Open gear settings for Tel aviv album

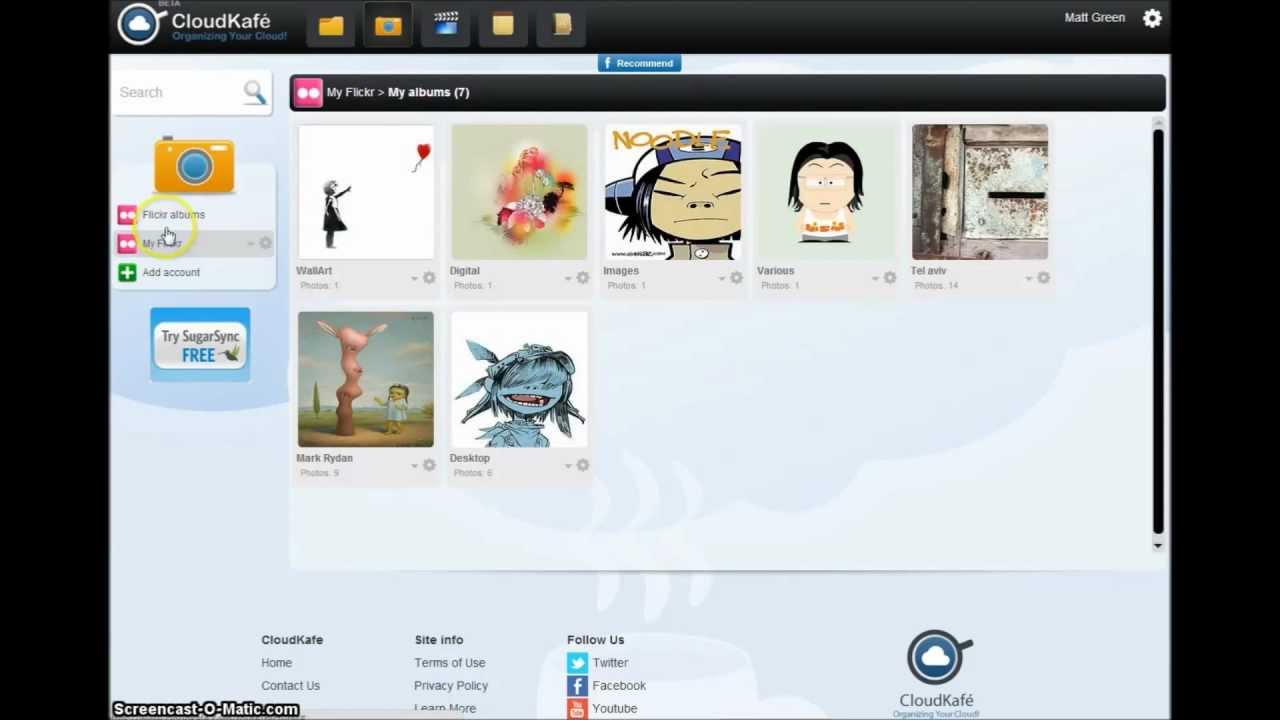pos(1043,278)
